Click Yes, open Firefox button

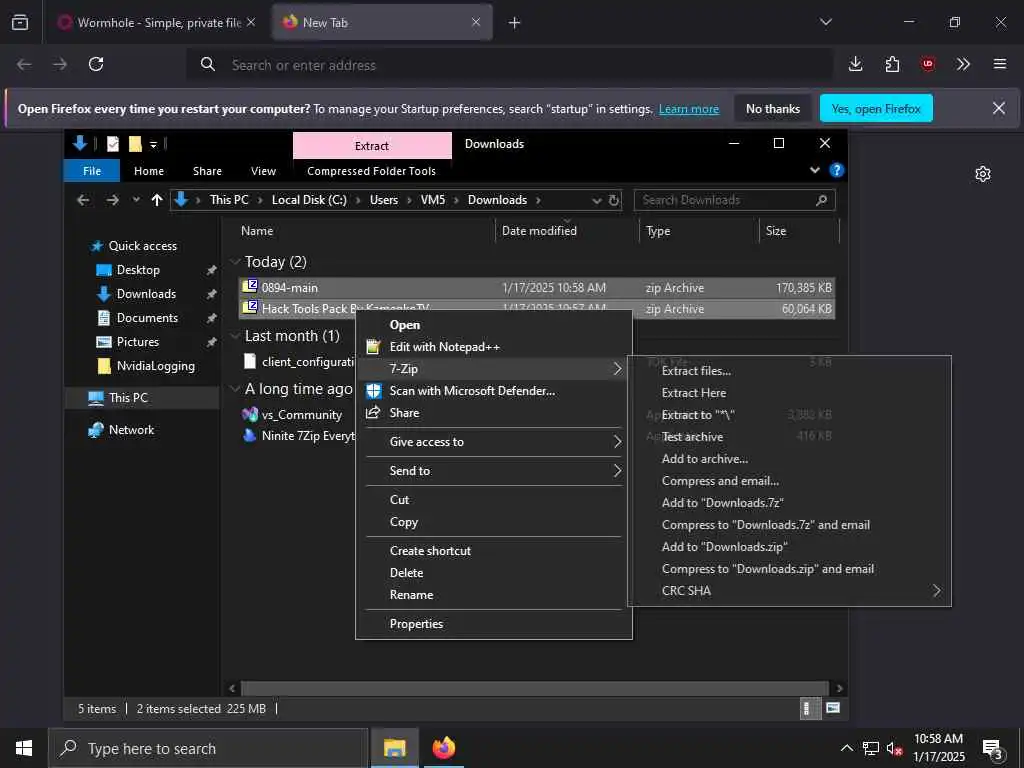point(876,108)
